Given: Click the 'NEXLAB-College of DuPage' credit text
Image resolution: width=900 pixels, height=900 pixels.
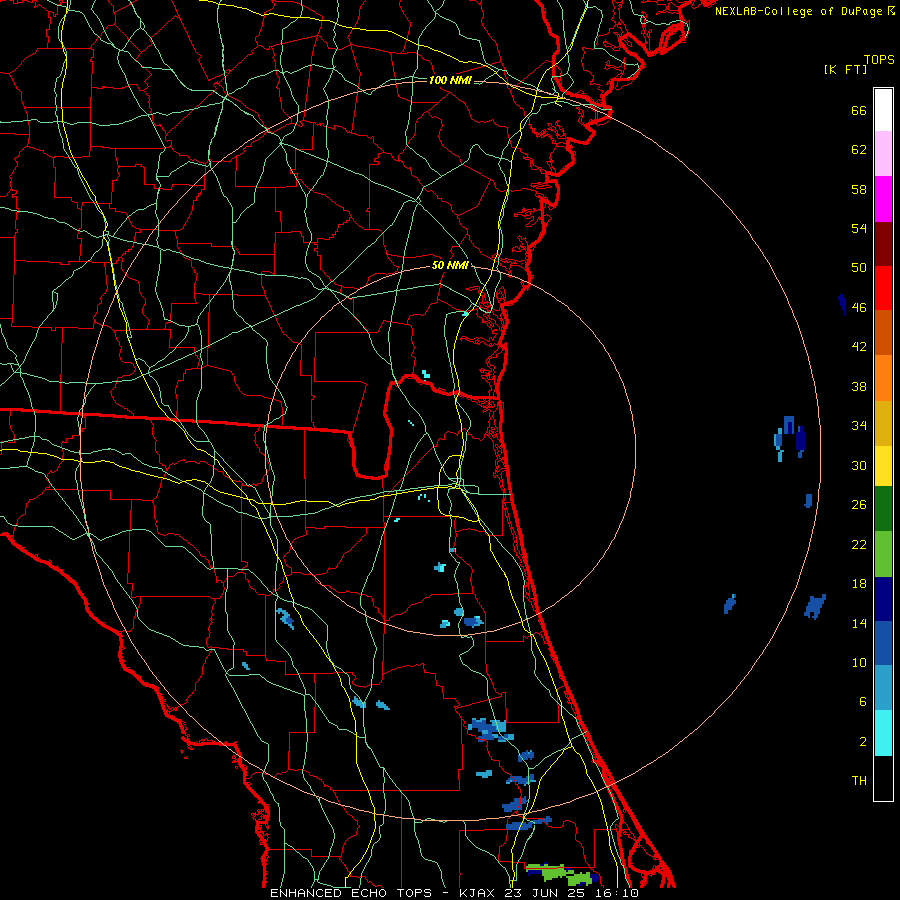Looking at the screenshot, I should coord(799,11).
